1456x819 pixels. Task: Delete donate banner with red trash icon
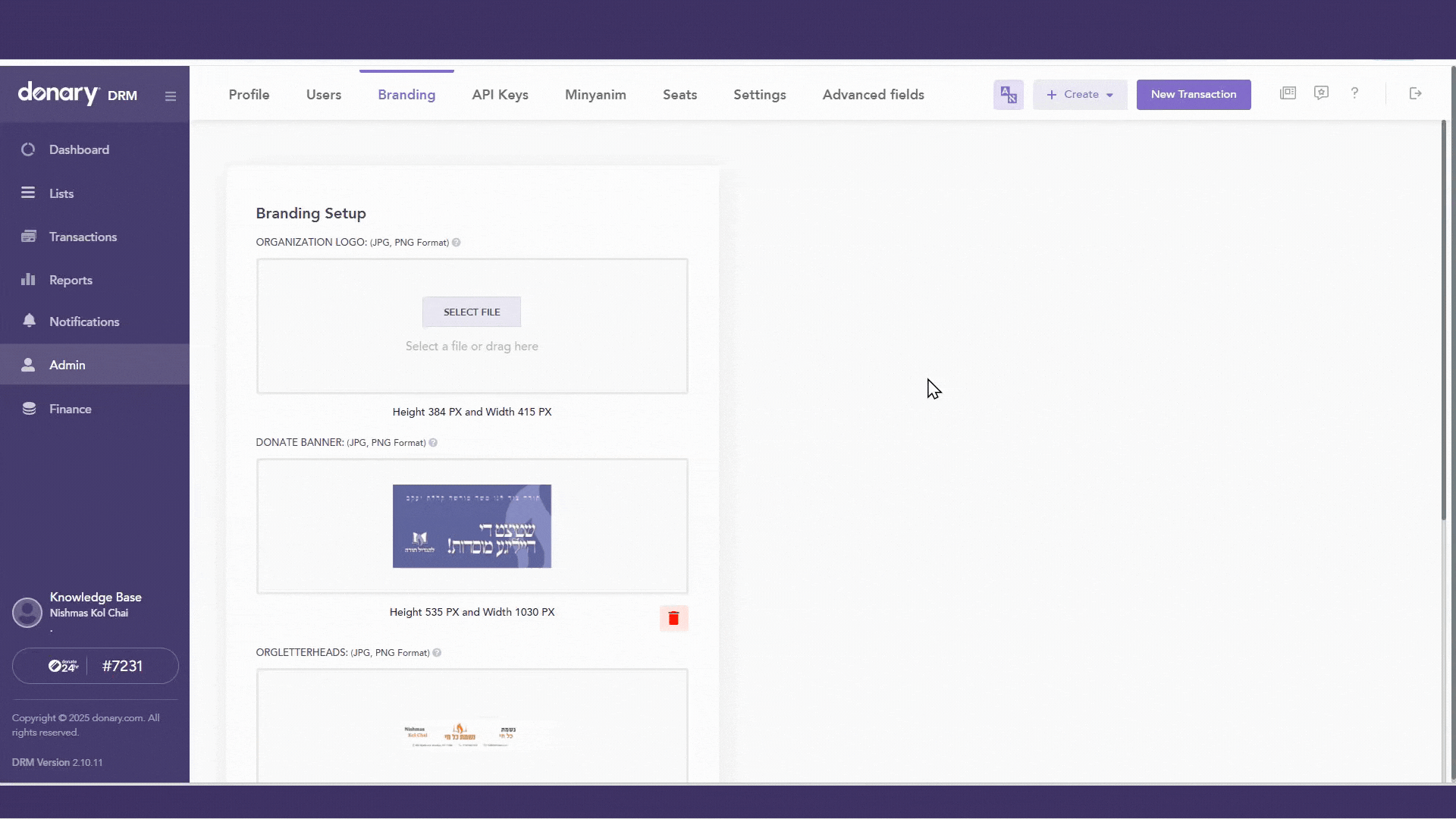673,619
